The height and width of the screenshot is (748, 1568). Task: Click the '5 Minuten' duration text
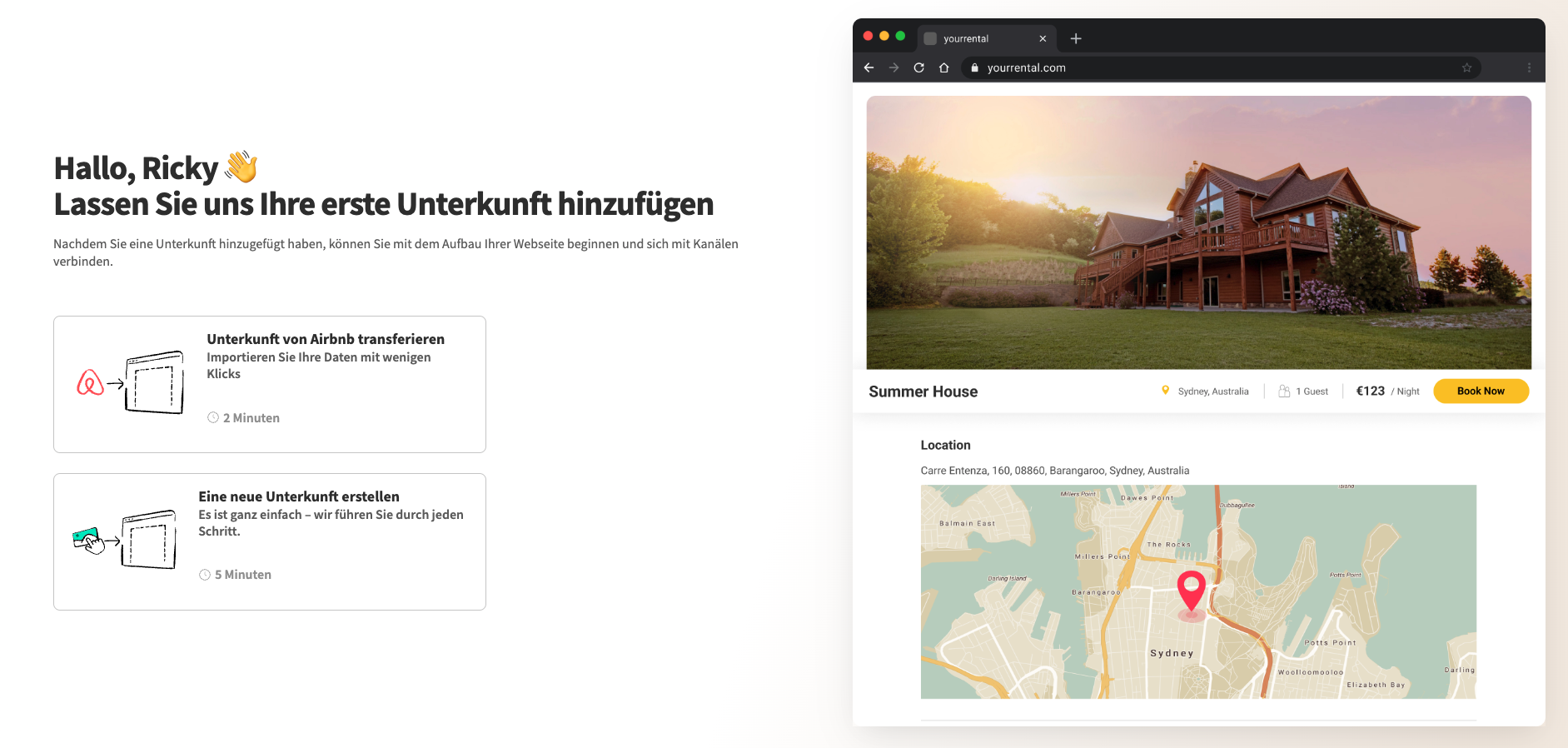pyautogui.click(x=243, y=575)
